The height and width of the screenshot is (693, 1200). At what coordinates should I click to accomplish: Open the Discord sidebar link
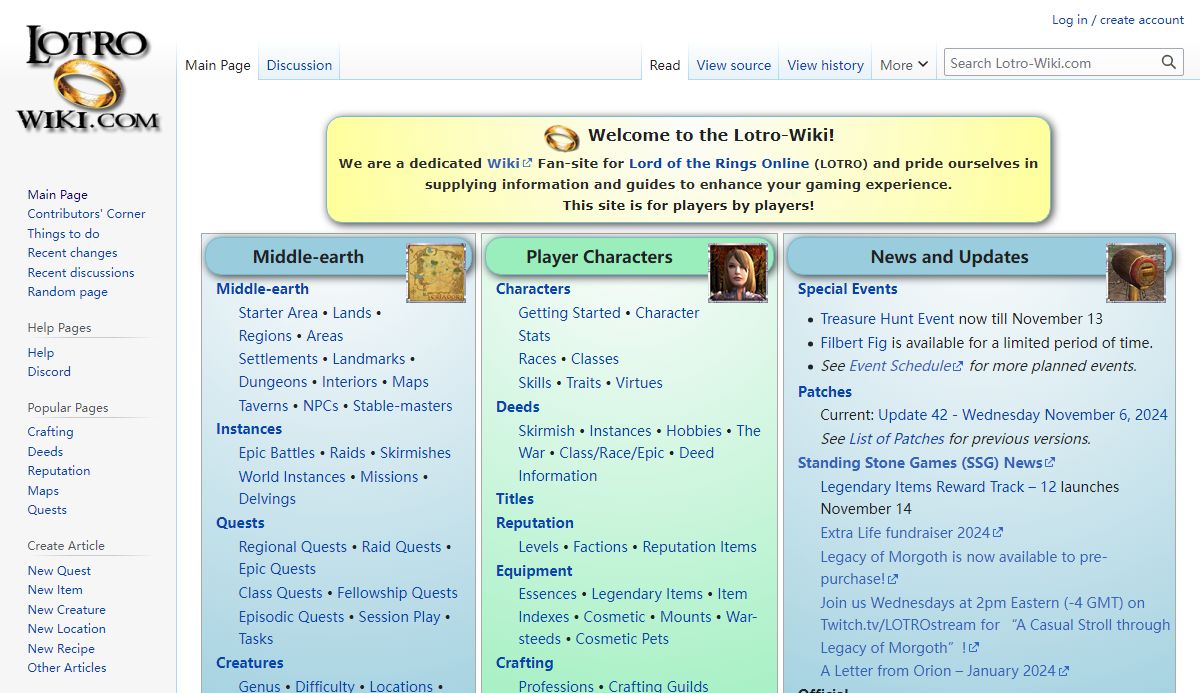point(49,372)
